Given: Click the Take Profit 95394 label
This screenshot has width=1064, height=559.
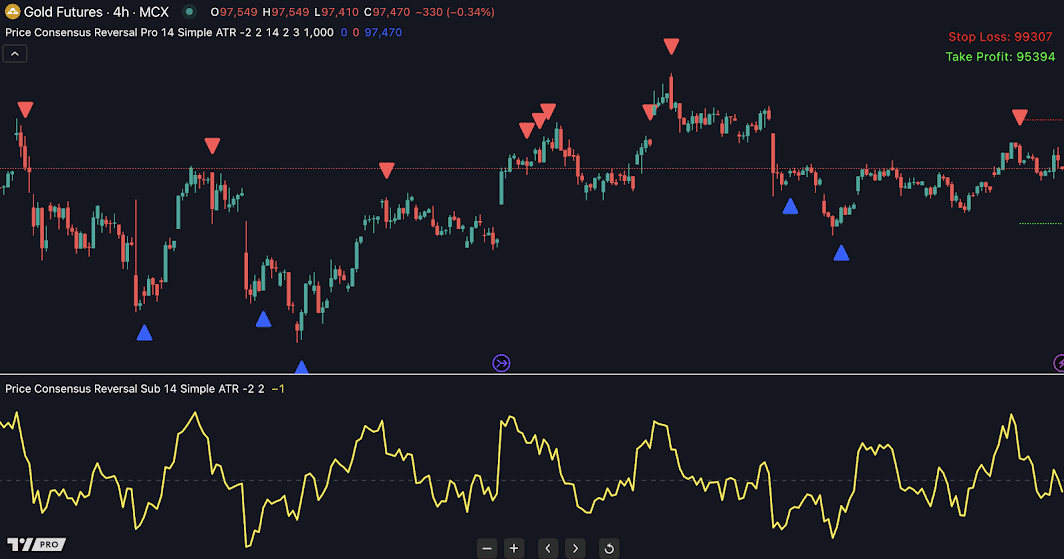Looking at the screenshot, I should [x=999, y=57].
